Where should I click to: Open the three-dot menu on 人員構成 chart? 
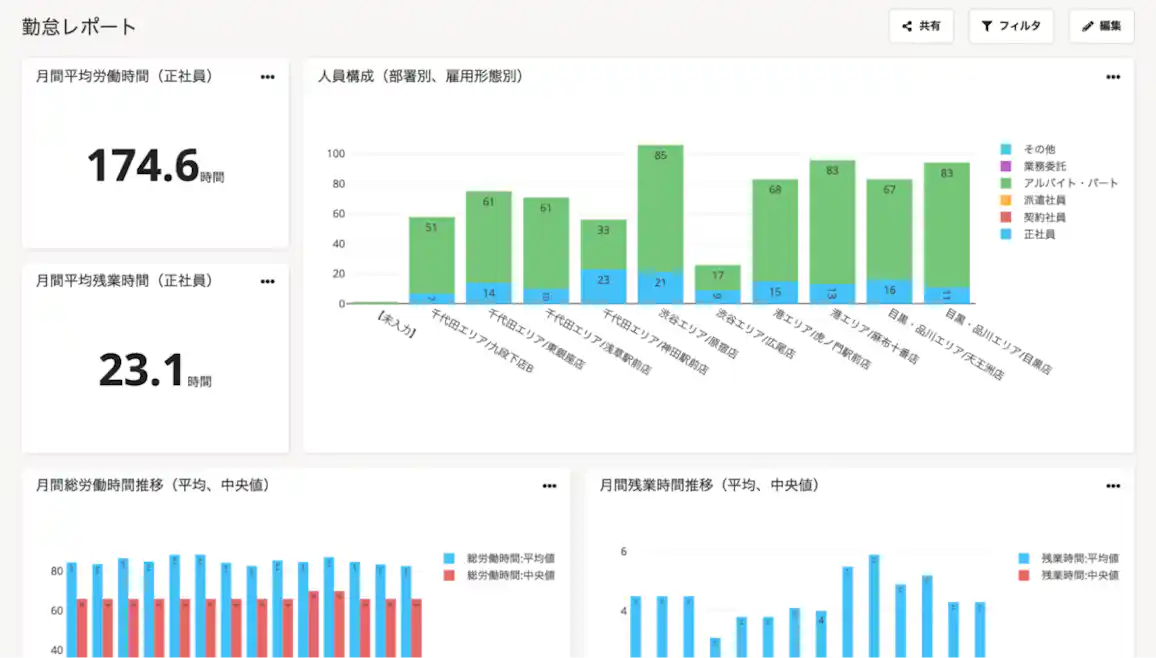tap(1113, 77)
